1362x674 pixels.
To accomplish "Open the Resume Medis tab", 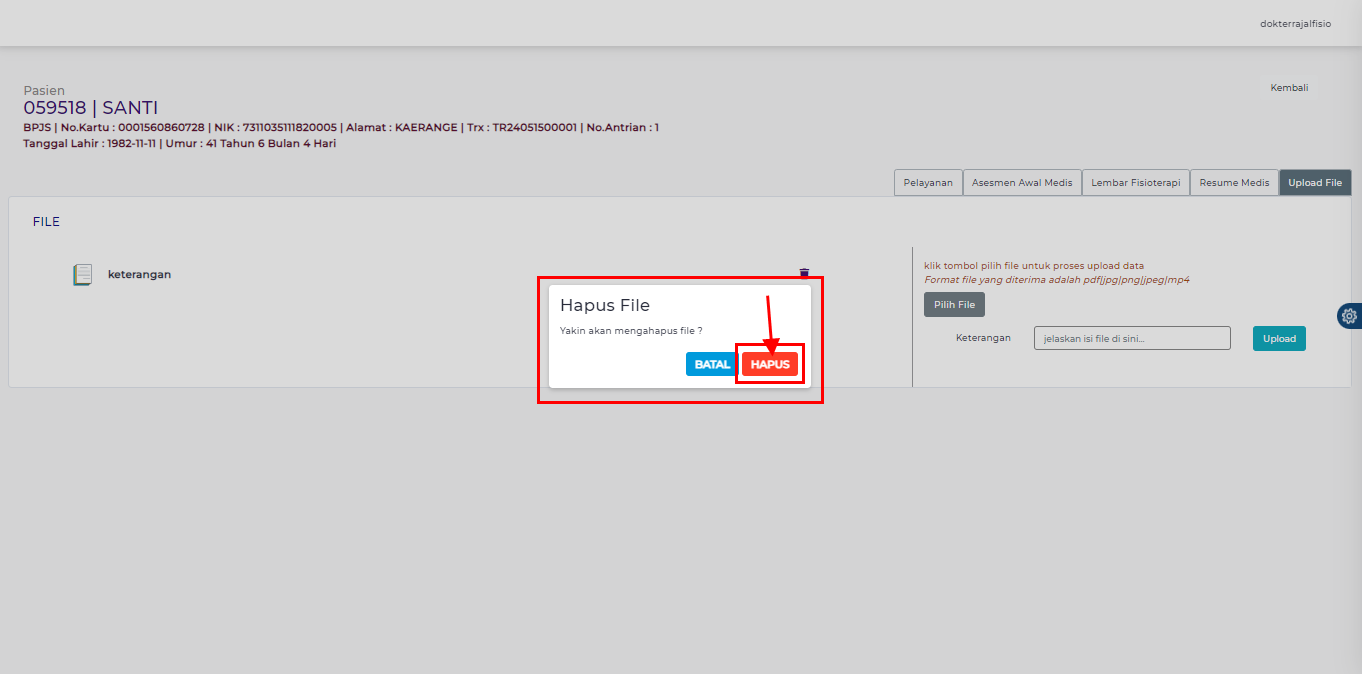I will click(x=1233, y=183).
